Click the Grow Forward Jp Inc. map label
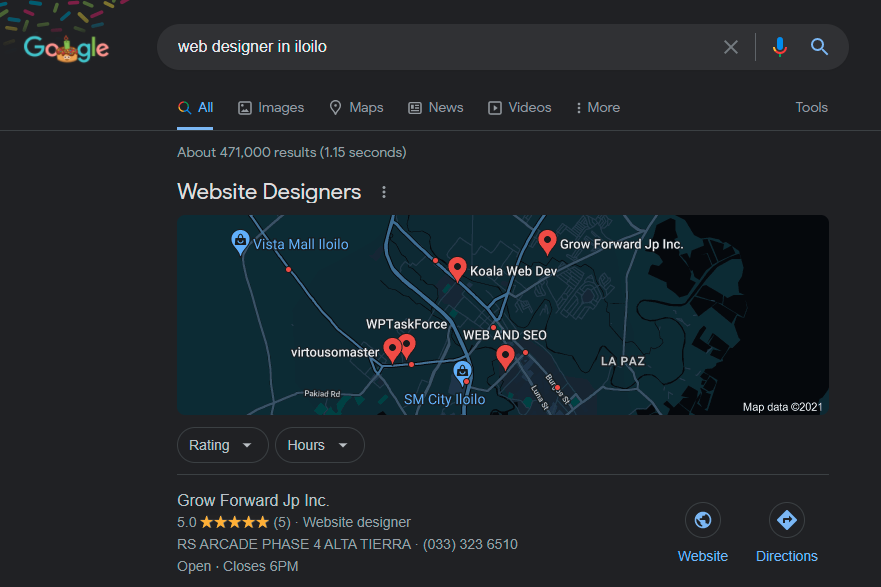881x587 pixels. (621, 244)
